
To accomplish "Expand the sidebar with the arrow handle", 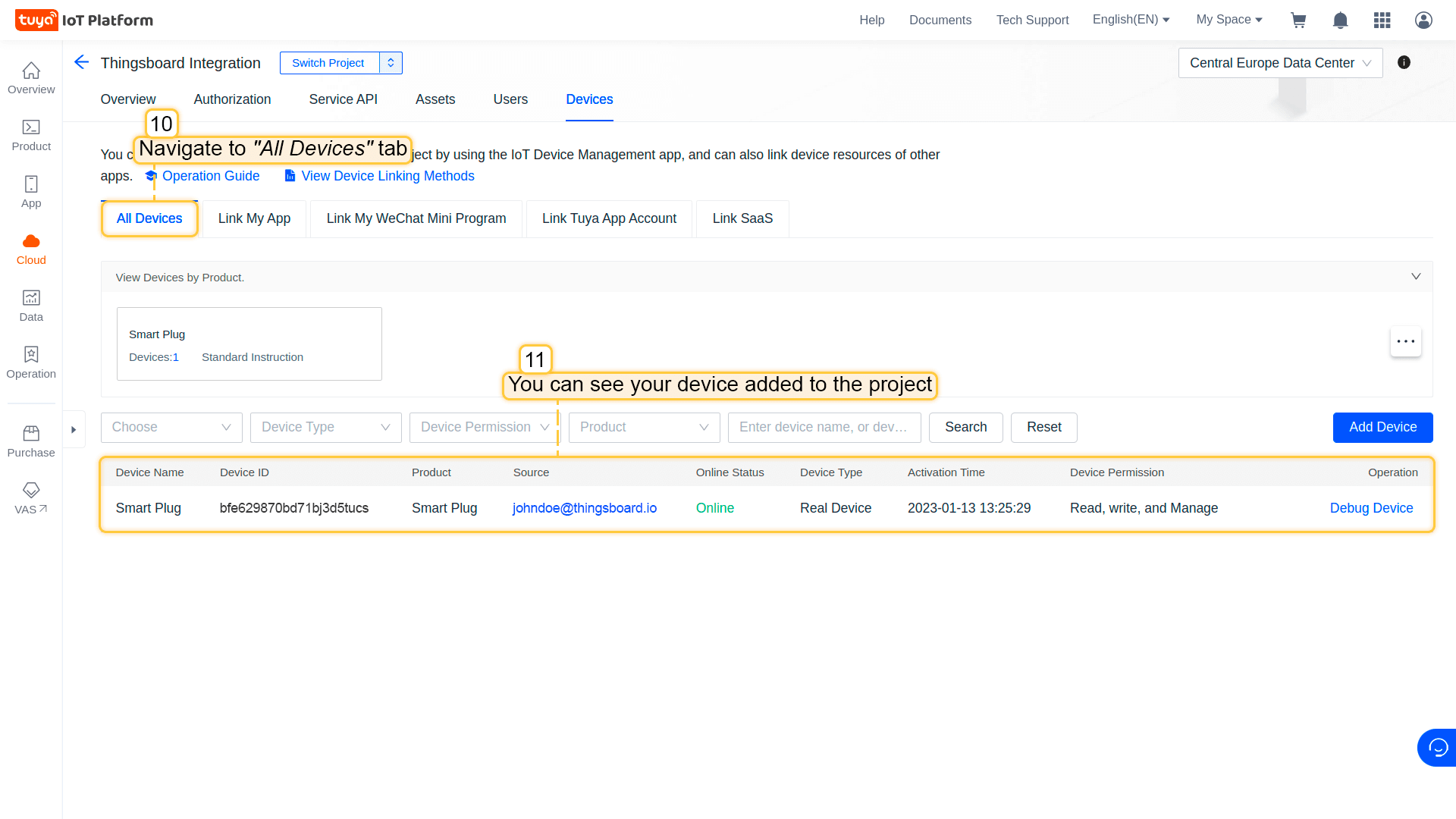I will (x=74, y=430).
